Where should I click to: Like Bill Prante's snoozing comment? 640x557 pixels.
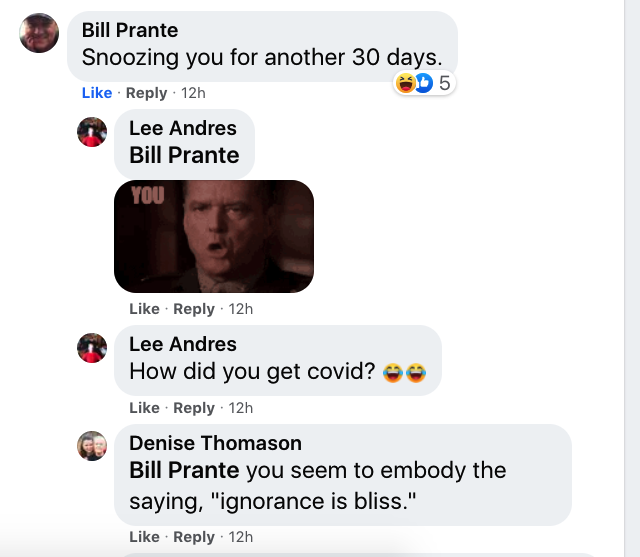[97, 93]
